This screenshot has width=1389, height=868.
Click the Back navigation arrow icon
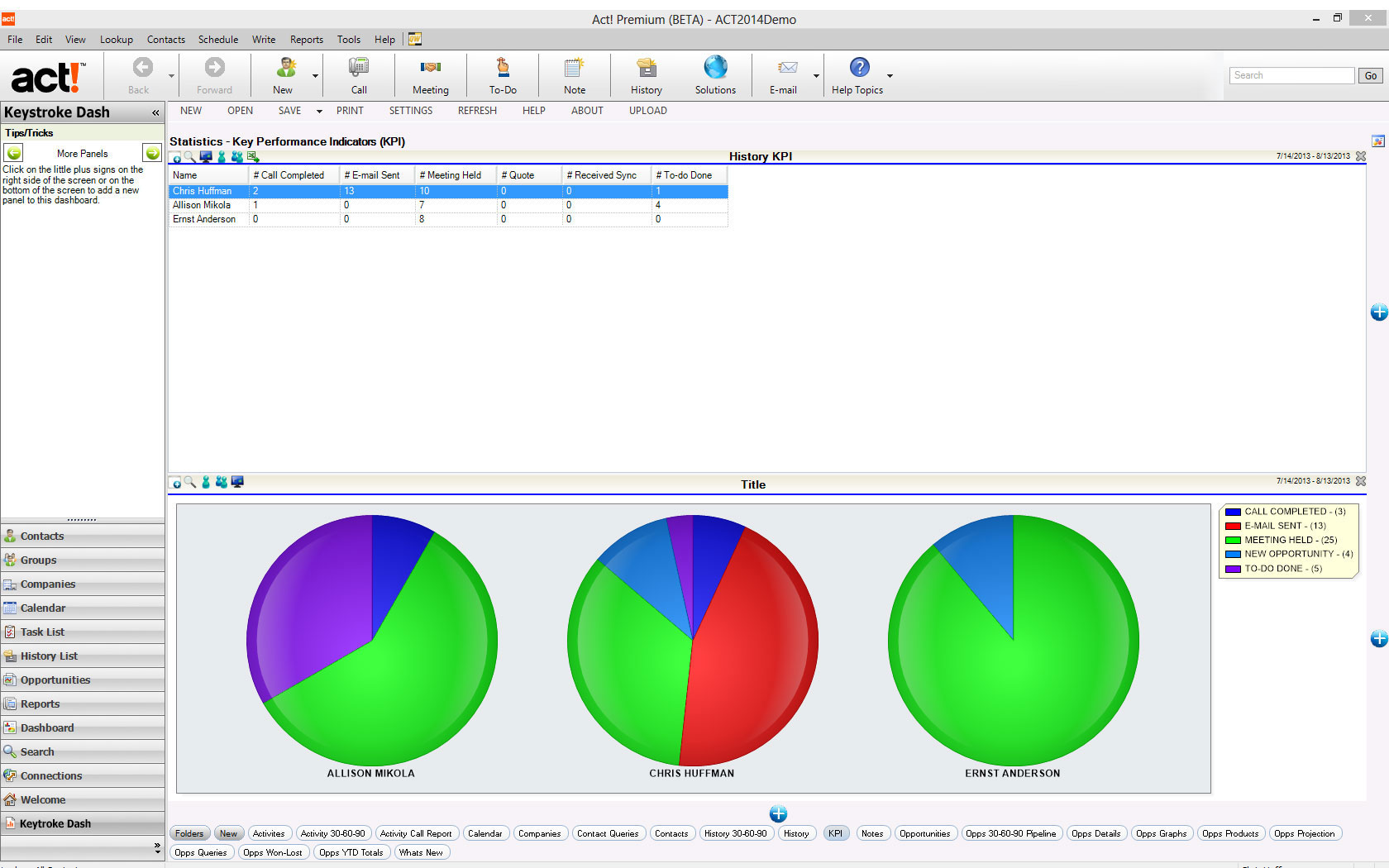pos(142,67)
